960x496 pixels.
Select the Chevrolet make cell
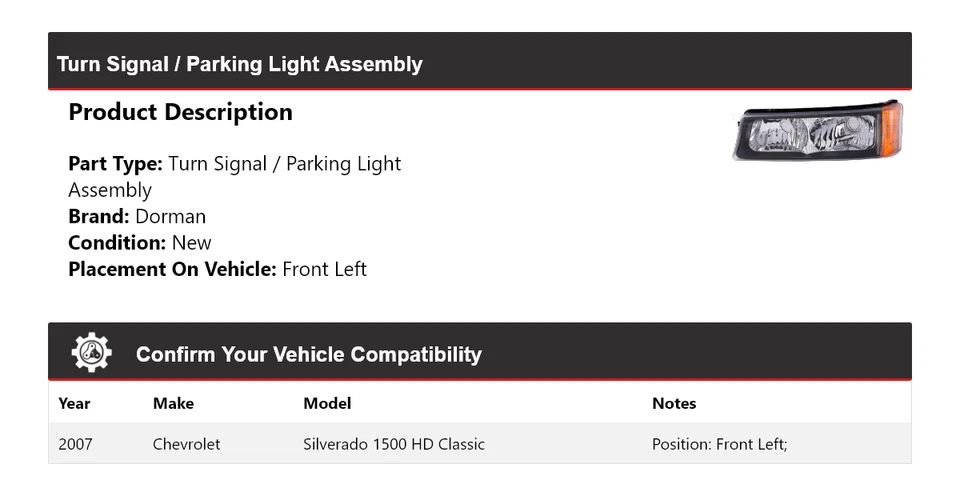coord(187,444)
